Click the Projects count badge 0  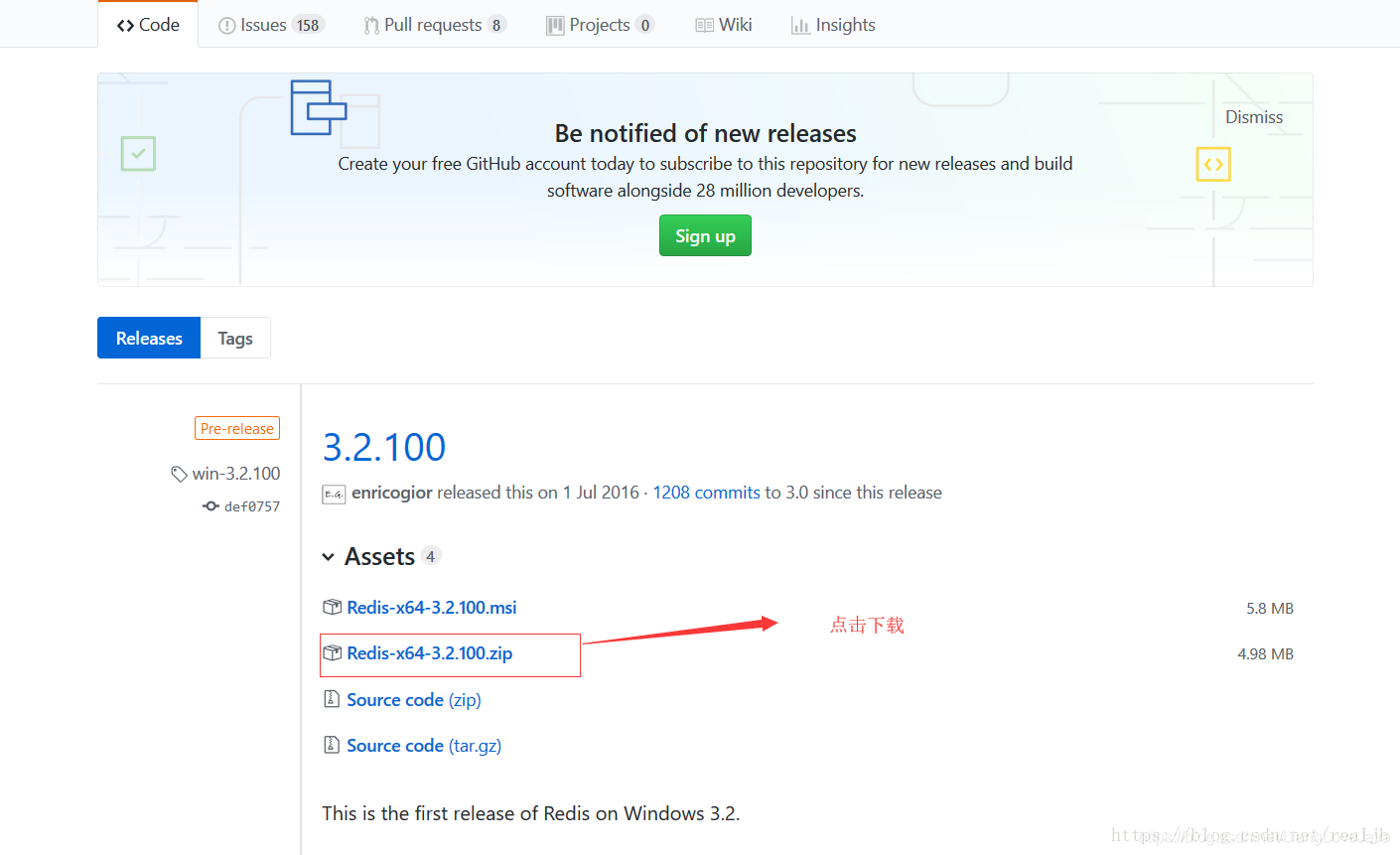[x=645, y=25]
